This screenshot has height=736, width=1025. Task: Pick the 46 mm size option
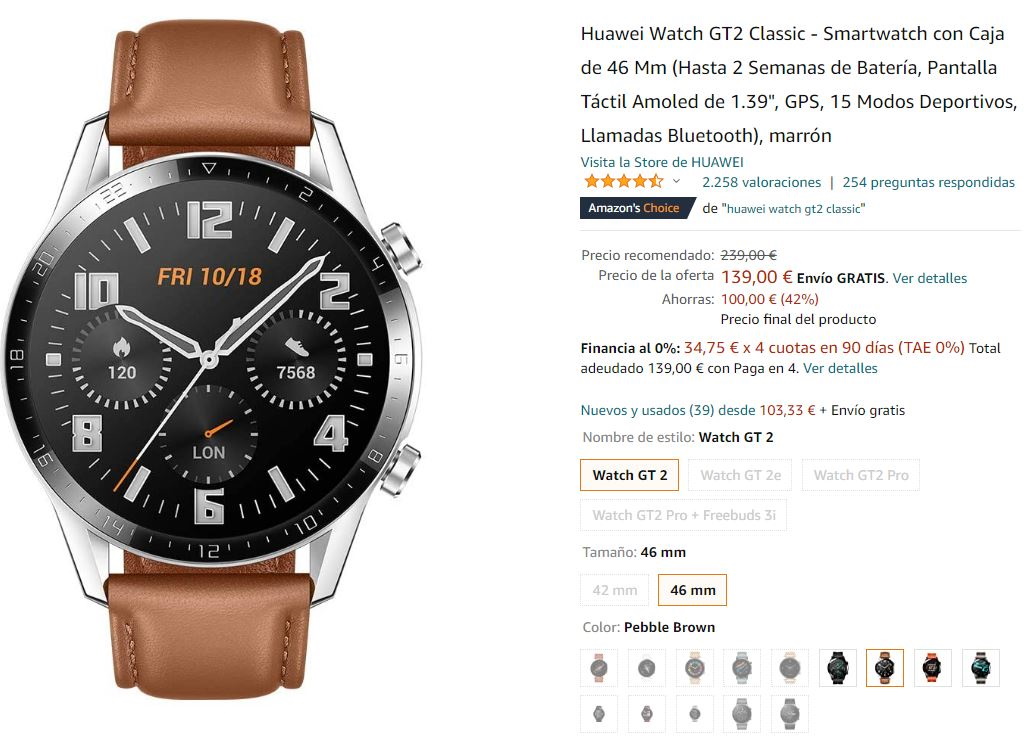(x=692, y=590)
